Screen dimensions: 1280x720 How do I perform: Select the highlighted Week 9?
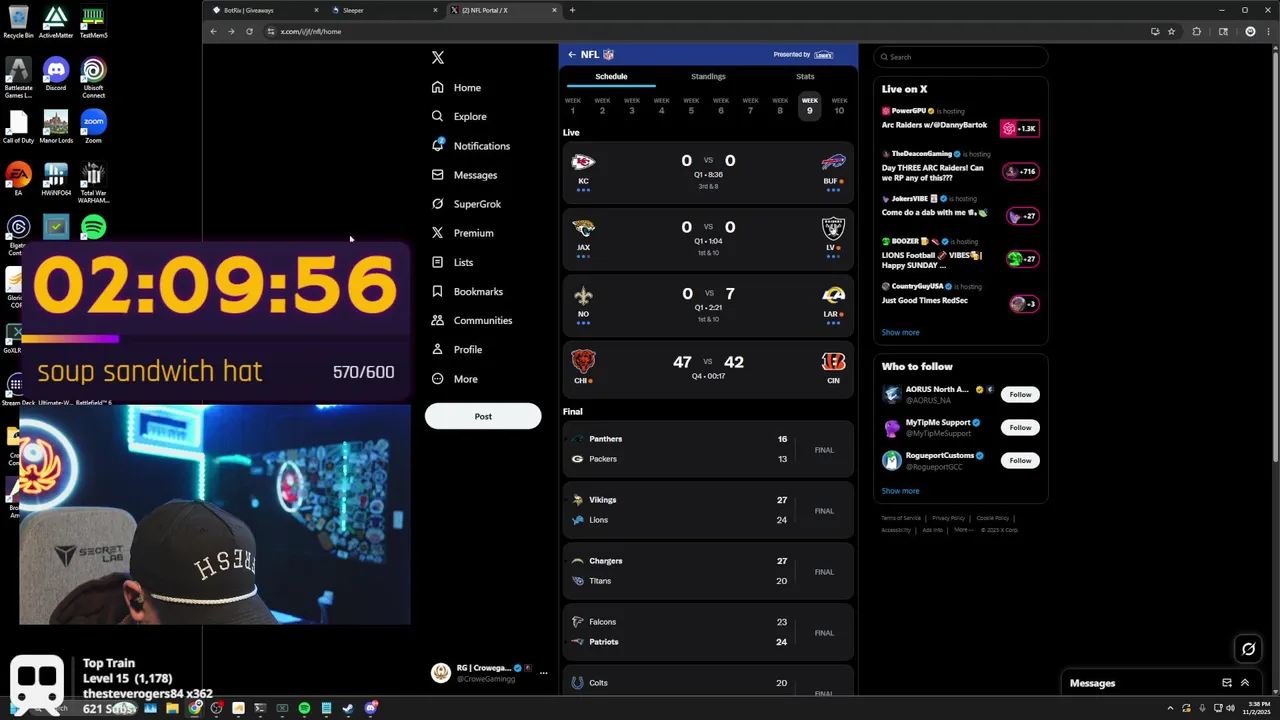coord(810,105)
